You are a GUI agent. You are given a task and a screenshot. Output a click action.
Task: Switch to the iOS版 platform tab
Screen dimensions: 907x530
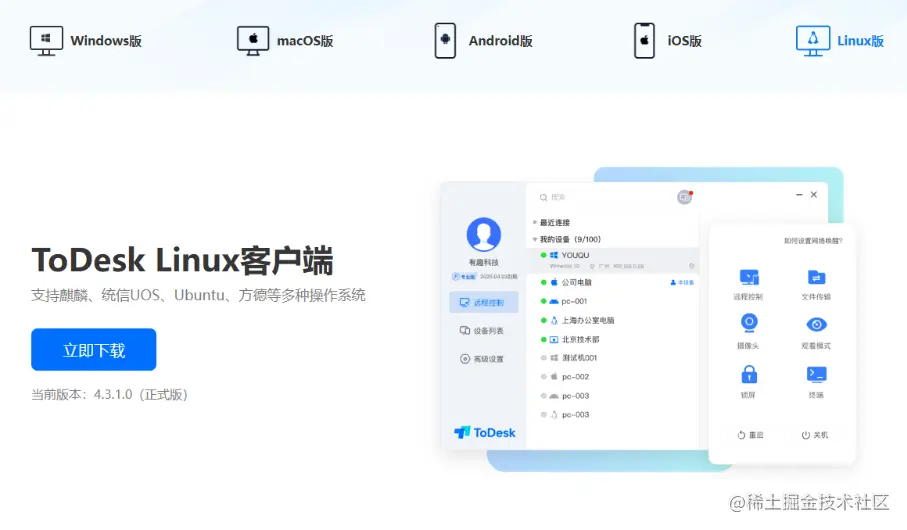pyautogui.click(x=668, y=41)
